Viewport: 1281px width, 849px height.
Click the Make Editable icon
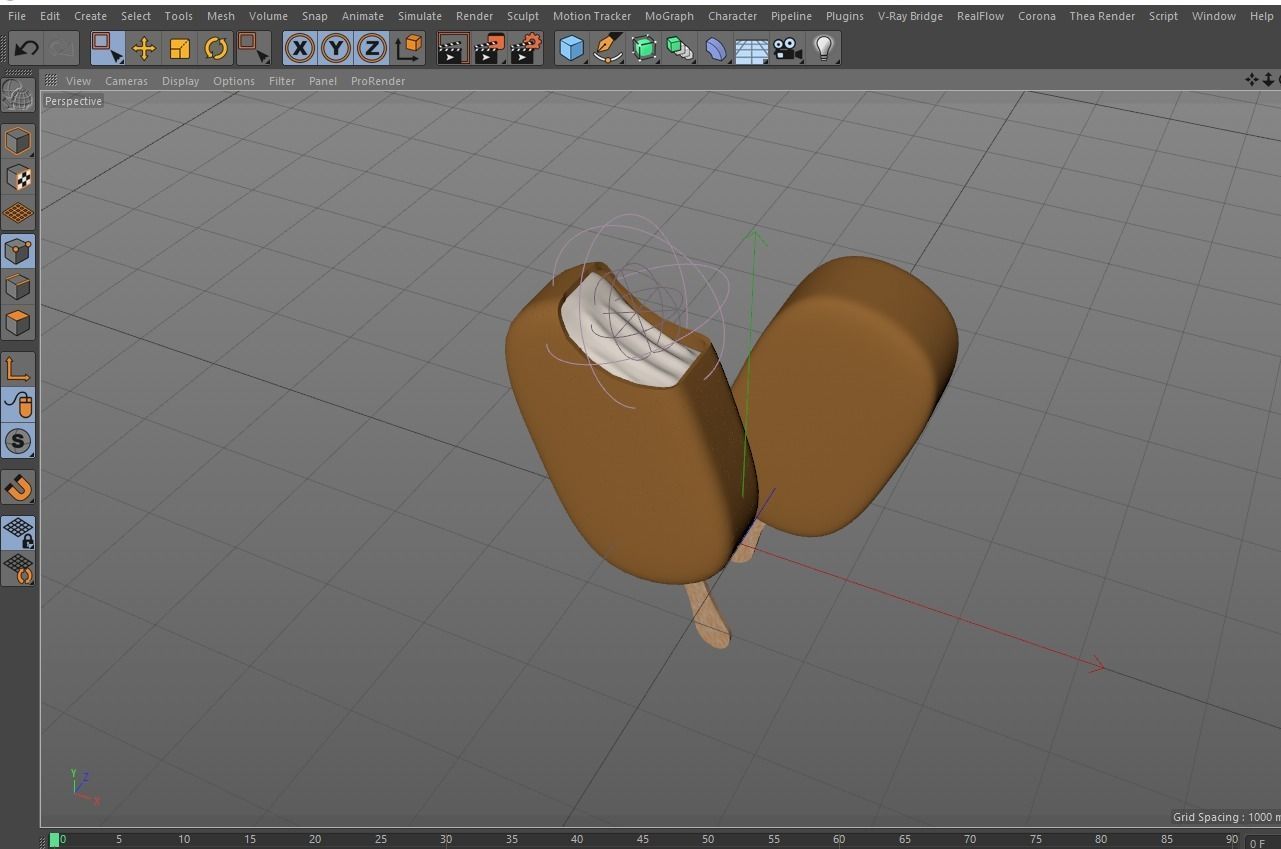(x=18, y=95)
